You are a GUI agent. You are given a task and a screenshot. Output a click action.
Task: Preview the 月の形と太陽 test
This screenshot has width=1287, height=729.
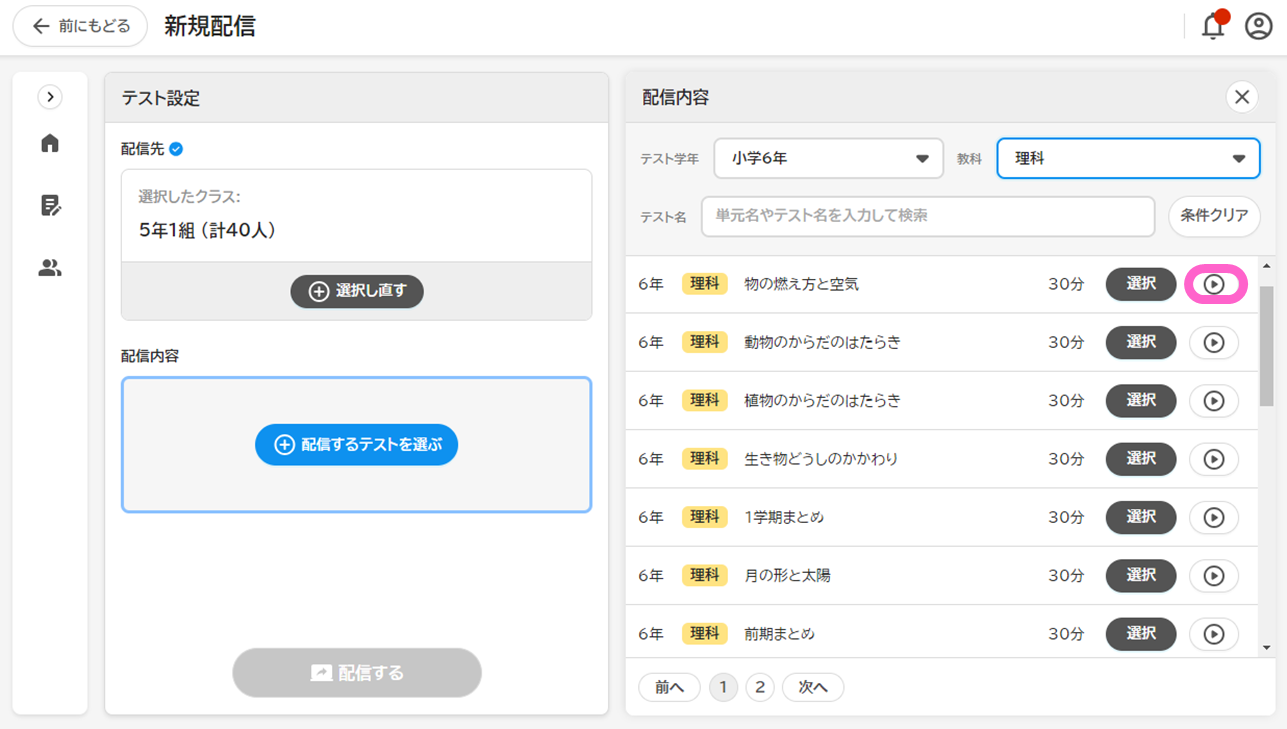point(1214,576)
